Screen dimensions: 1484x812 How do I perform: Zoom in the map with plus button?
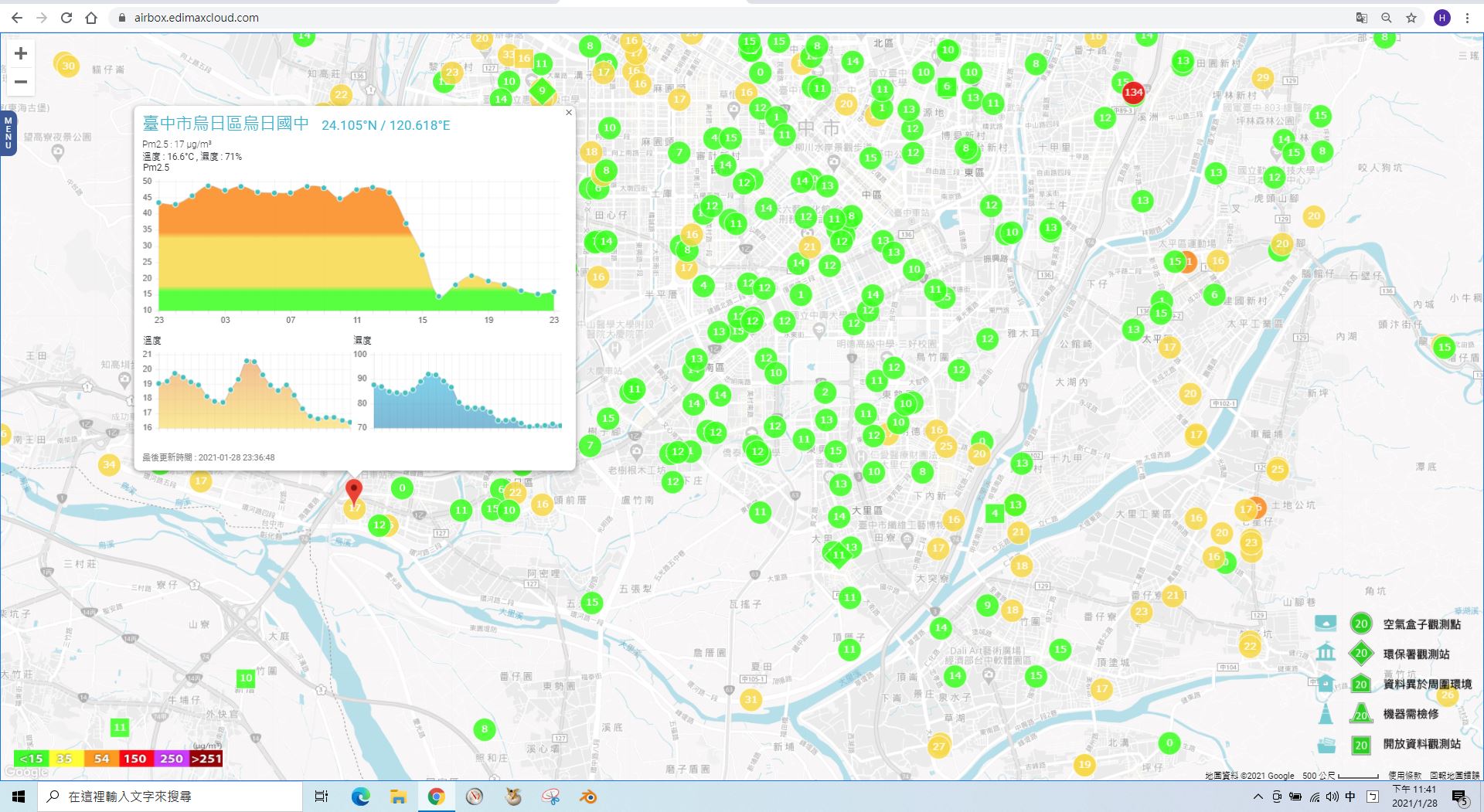click(x=21, y=53)
